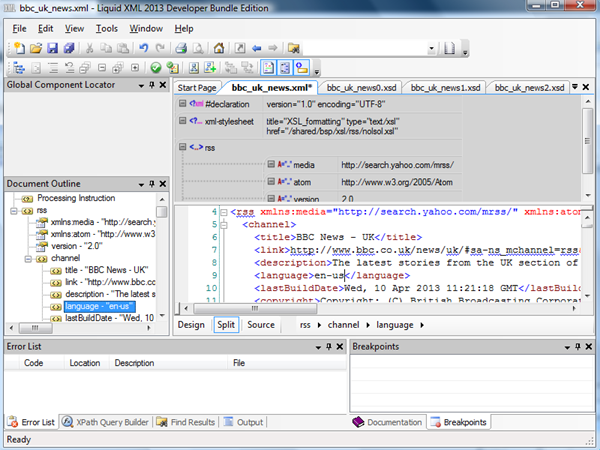The height and width of the screenshot is (450, 600).
Task: Click the undo-indent toolbar icon
Action: 69,68
